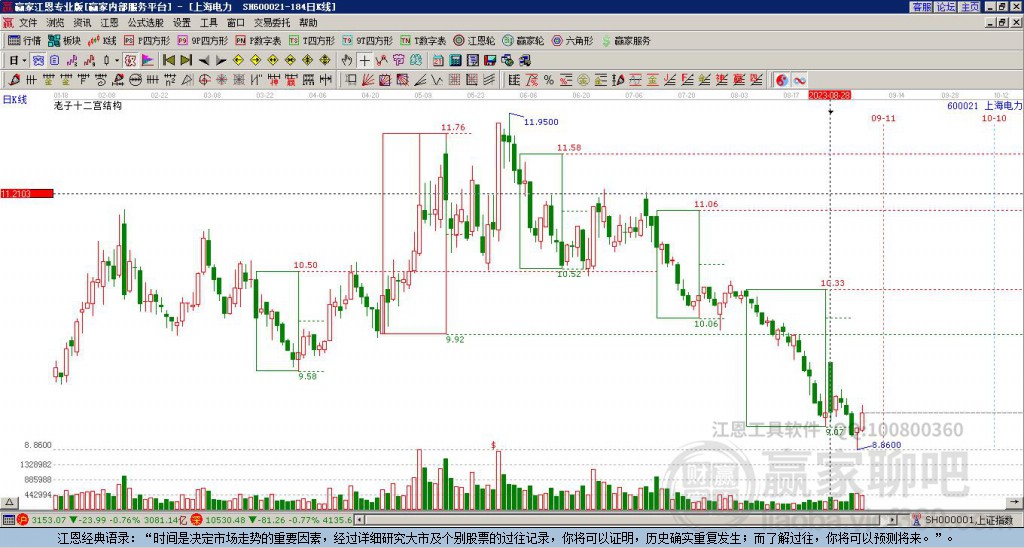Select the zigzag wave line tool
This screenshot has height=548, width=1024.
(436, 80)
